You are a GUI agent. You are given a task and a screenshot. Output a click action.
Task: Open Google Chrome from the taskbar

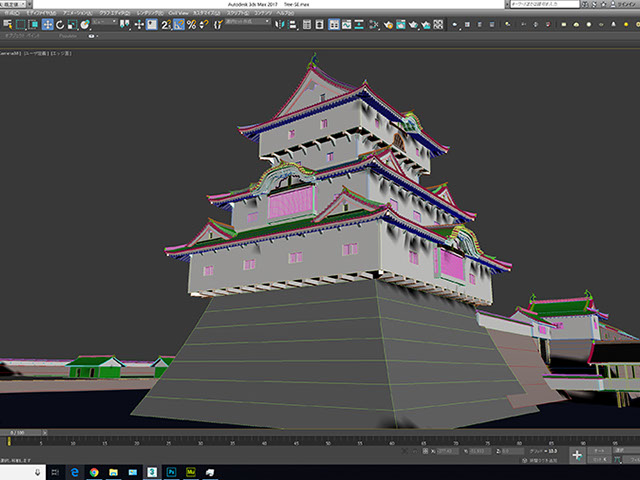[93, 471]
